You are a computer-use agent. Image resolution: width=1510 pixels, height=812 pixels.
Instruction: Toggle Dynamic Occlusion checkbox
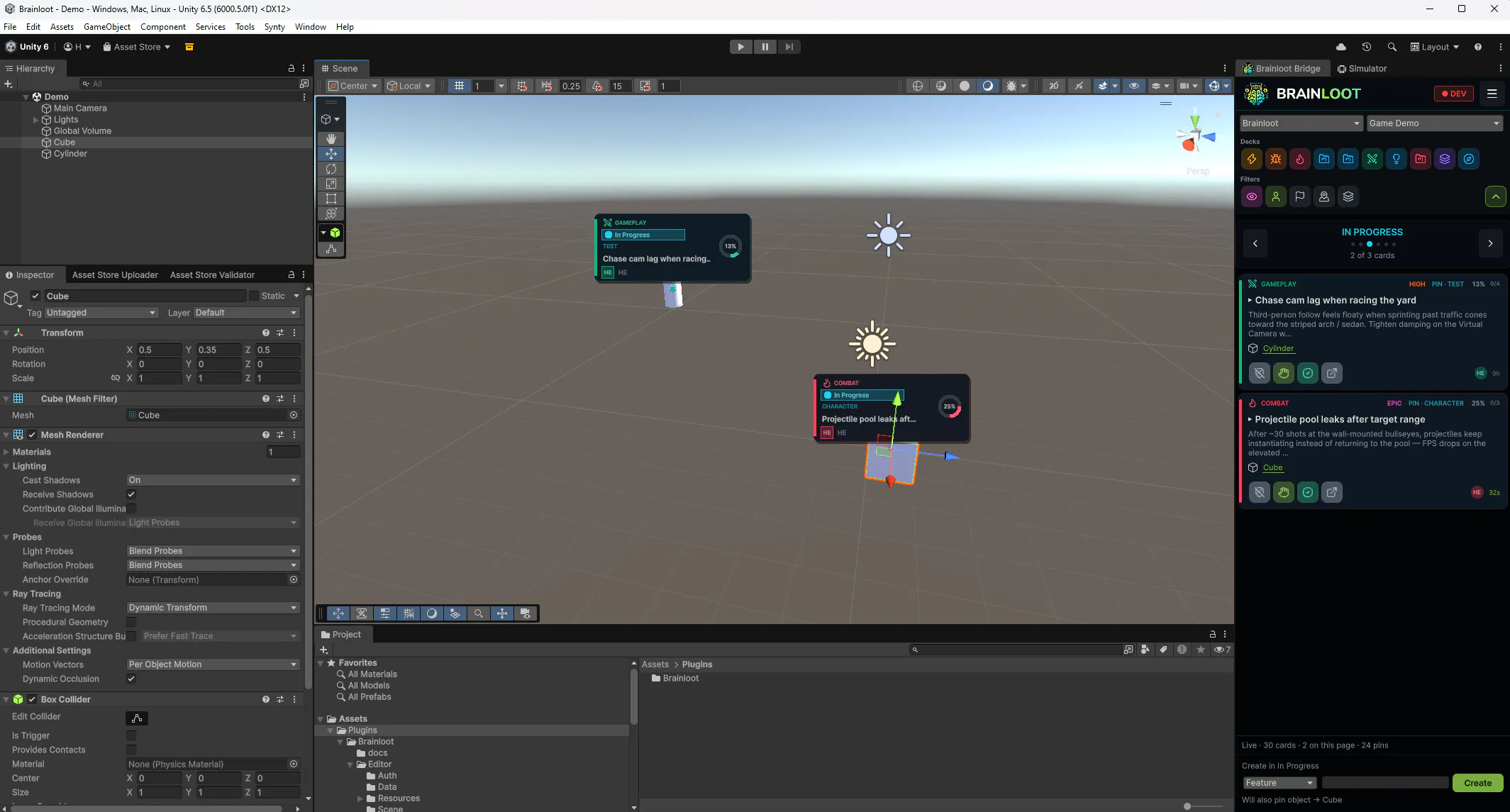tap(131, 679)
